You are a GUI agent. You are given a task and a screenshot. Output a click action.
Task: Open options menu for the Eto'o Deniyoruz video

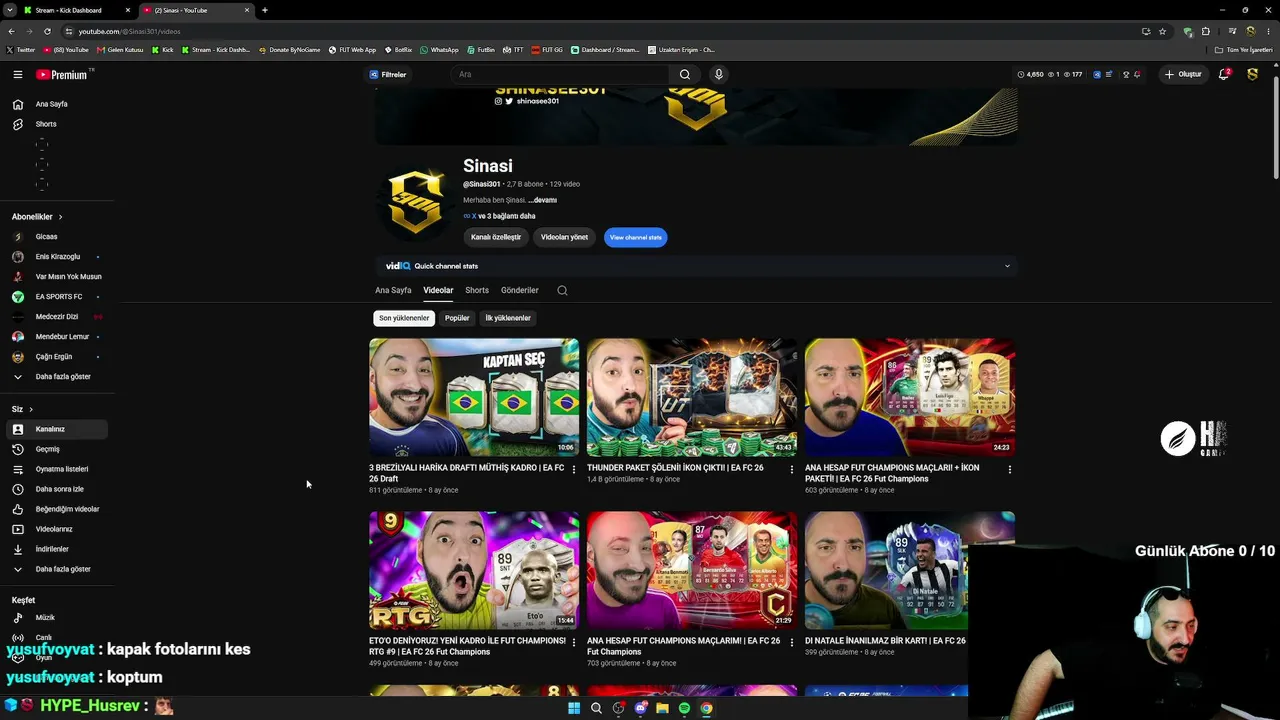point(574,642)
